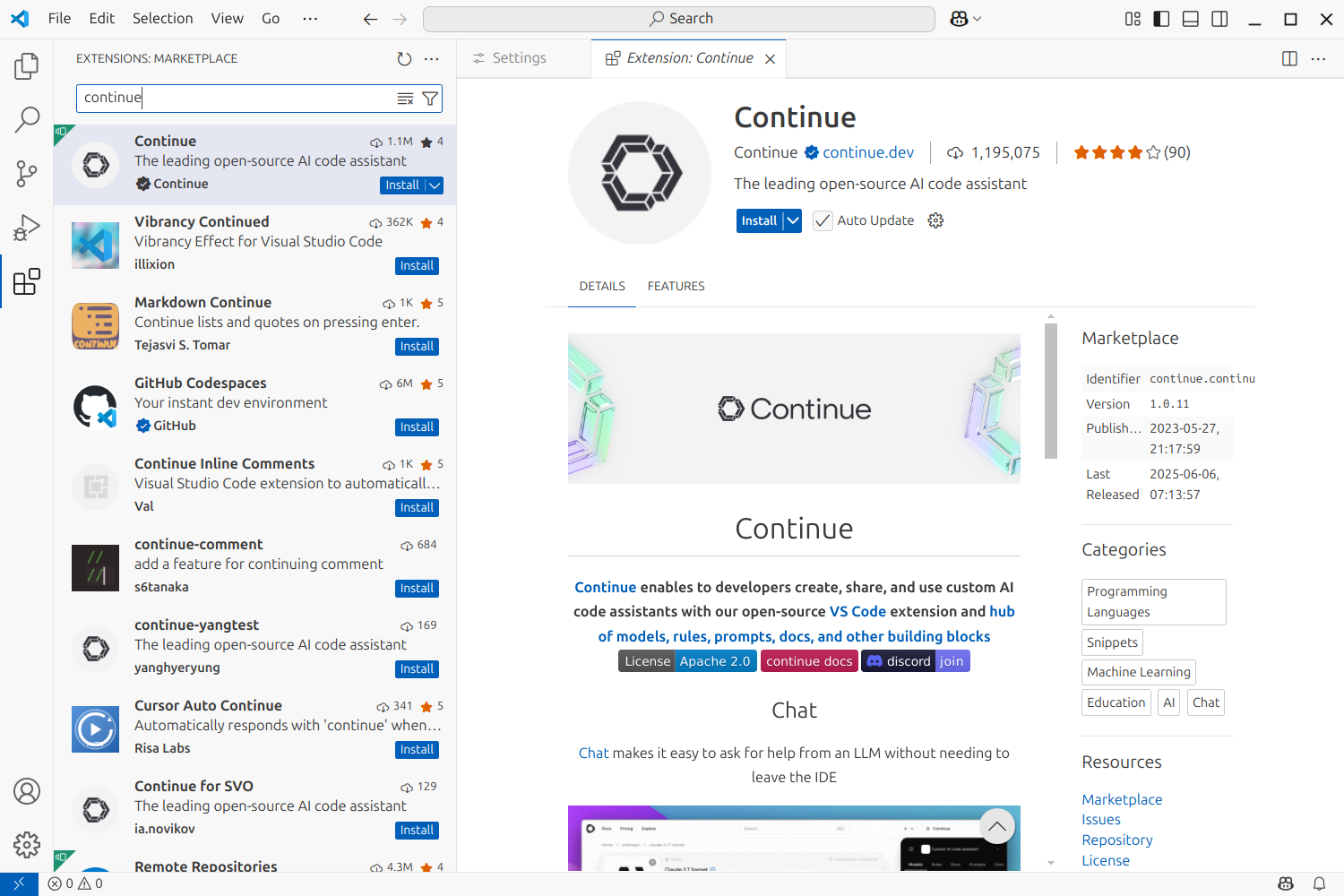
Task: Open Install dropdown arrow on Continue detail page
Action: tap(793, 220)
